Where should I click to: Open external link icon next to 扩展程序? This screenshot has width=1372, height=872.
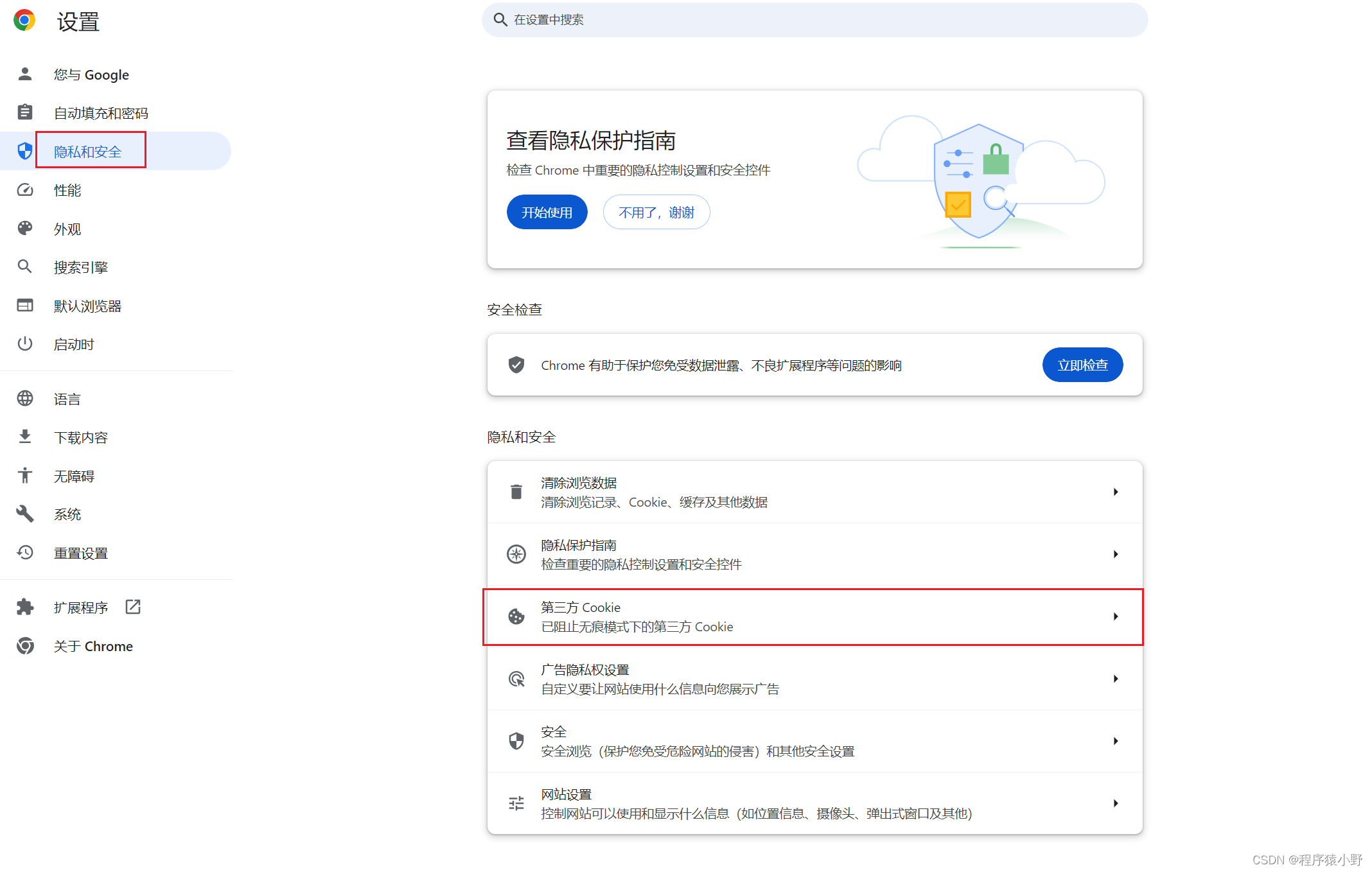click(133, 607)
